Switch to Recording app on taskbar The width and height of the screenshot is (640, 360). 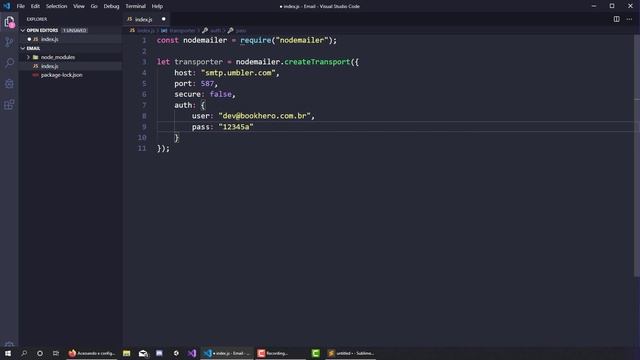pyautogui.click(x=281, y=353)
